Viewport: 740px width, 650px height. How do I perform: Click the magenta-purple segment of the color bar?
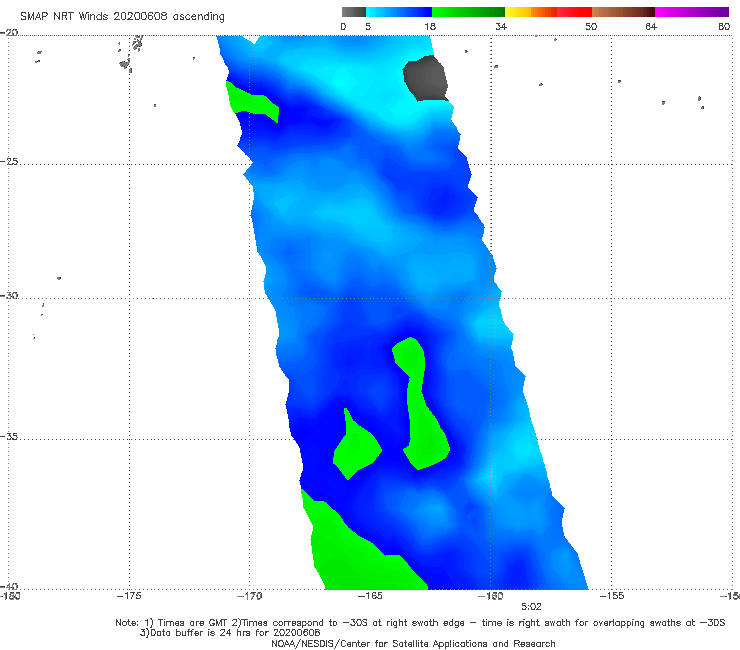[692, 12]
